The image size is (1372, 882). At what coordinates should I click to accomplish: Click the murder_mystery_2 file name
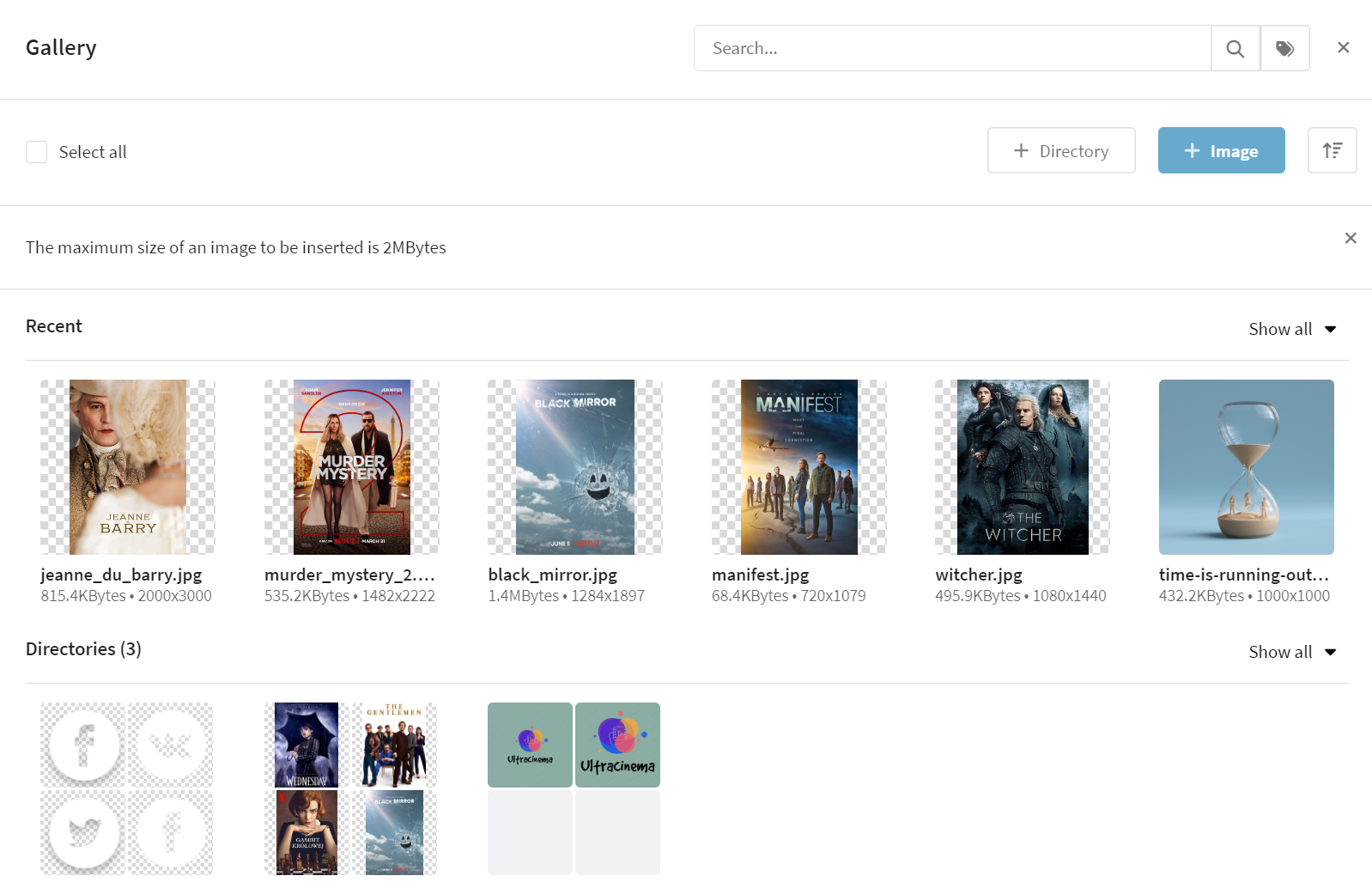[x=349, y=575]
